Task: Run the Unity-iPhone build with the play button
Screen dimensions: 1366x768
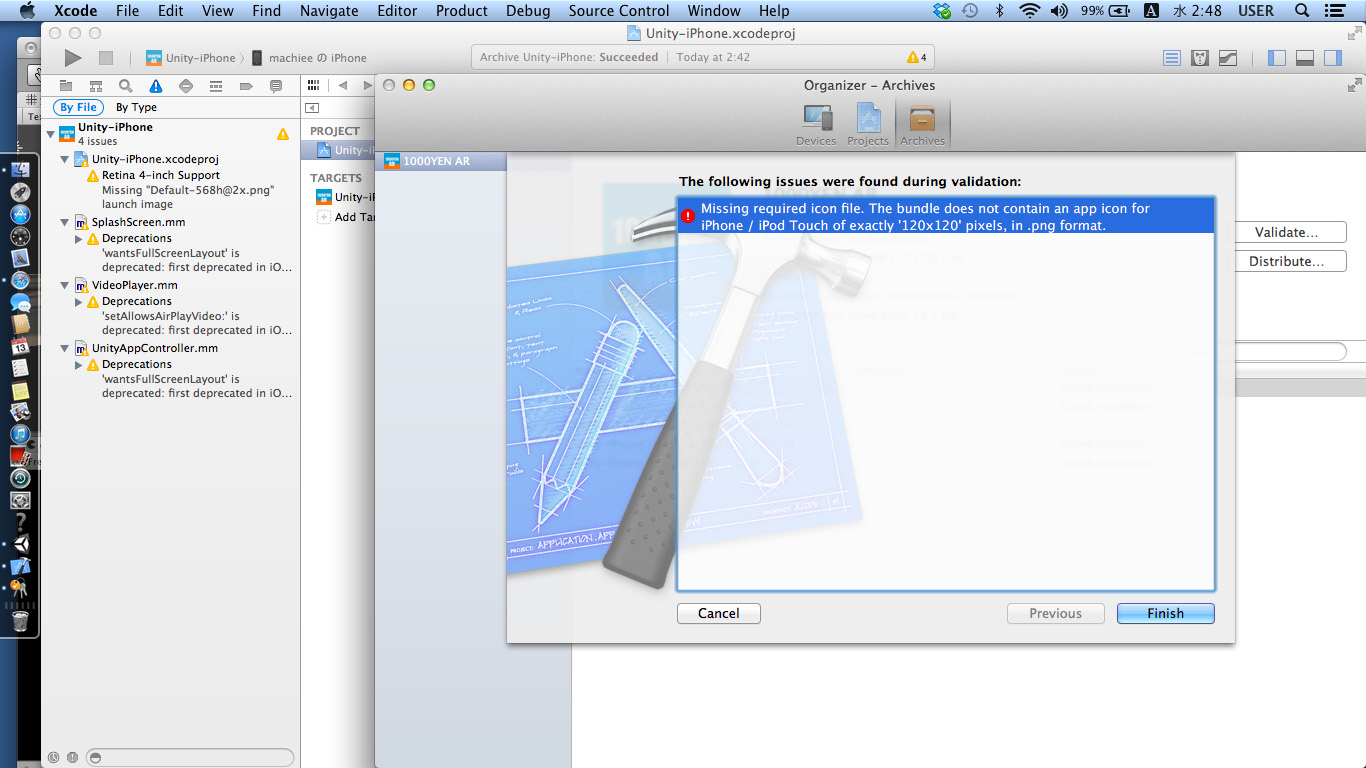Action: coord(73,58)
